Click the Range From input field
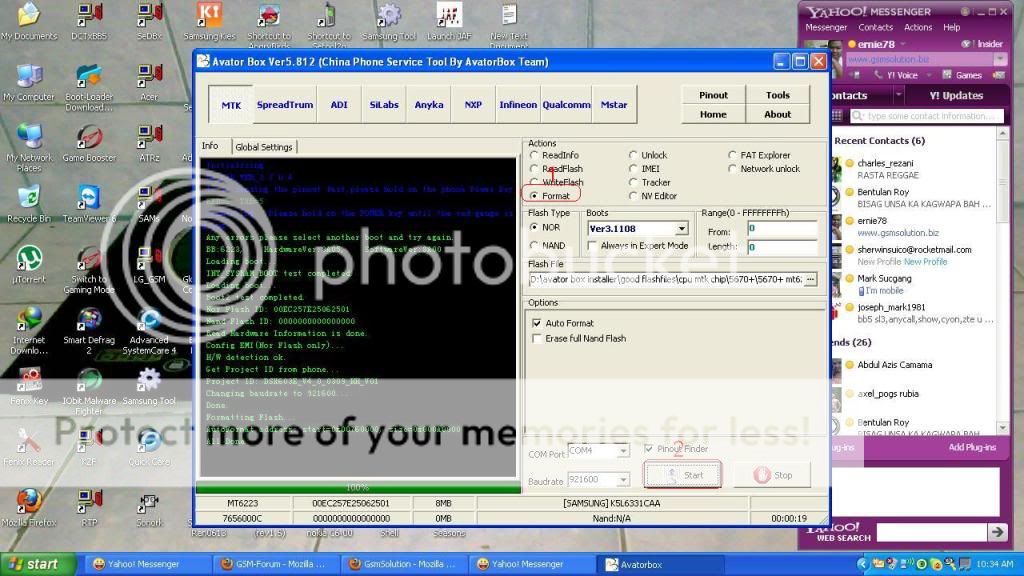Image resolution: width=1024 pixels, height=576 pixels. 781,230
